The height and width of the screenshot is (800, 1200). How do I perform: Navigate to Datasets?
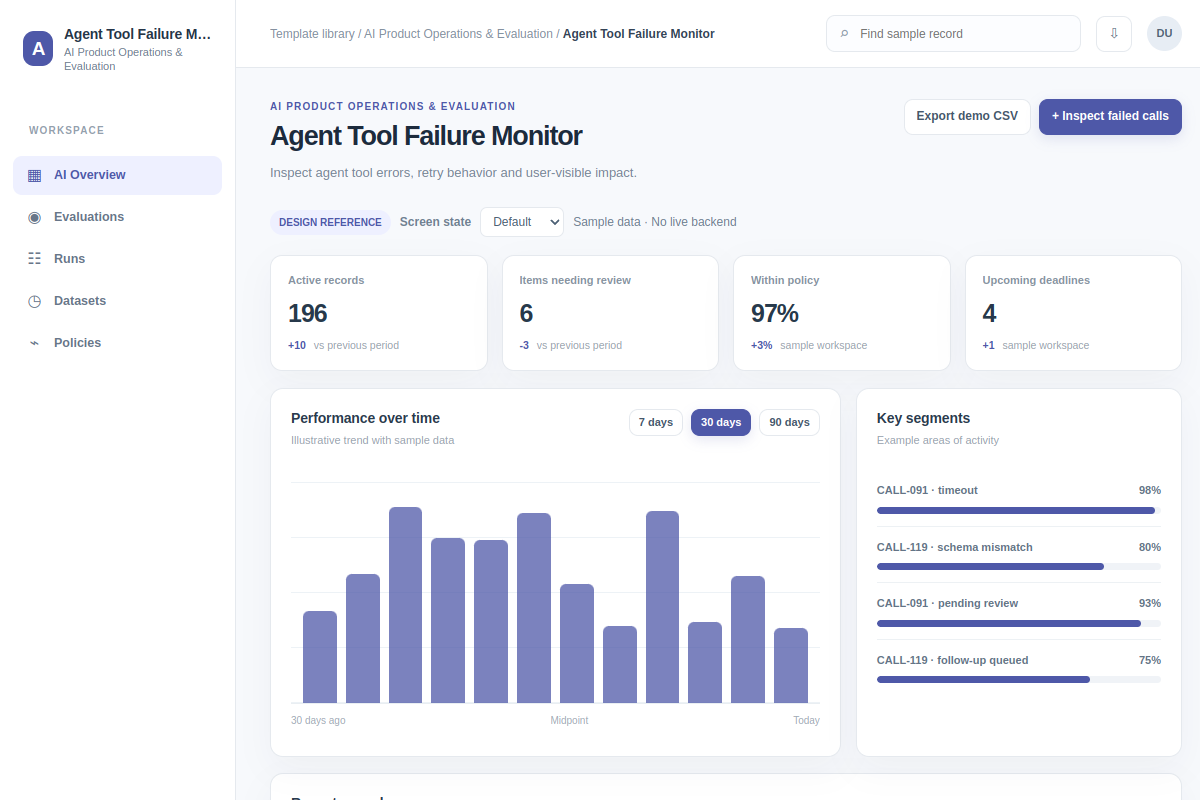[x=117, y=301]
